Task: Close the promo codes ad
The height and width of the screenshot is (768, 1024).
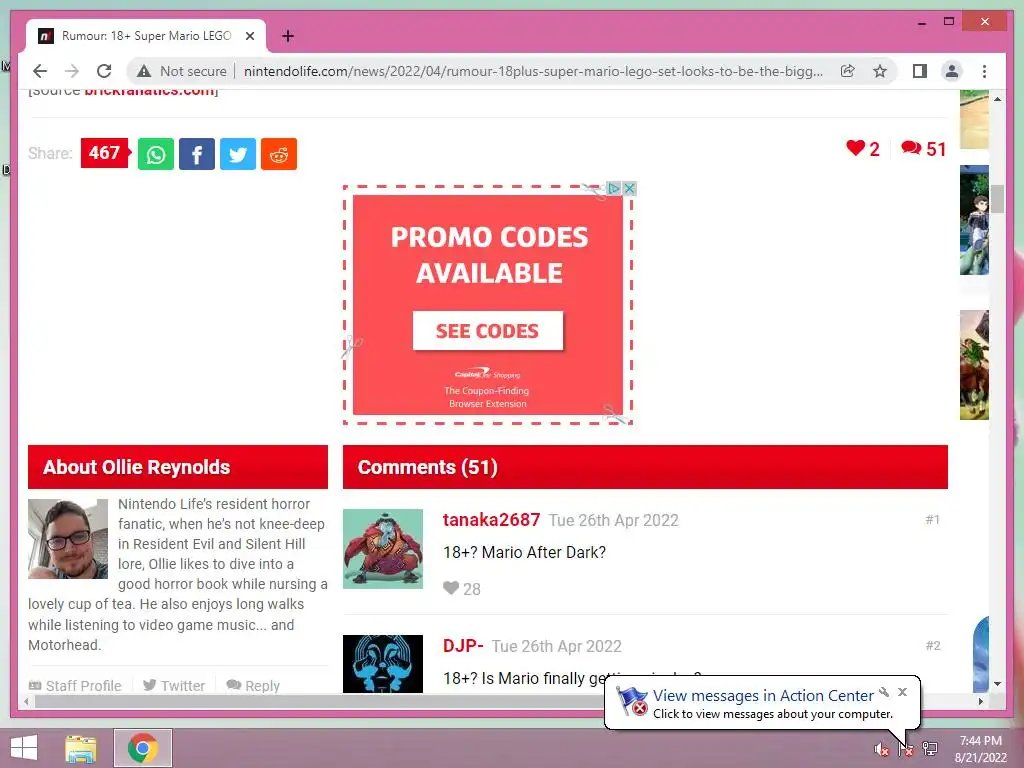Action: (629, 189)
